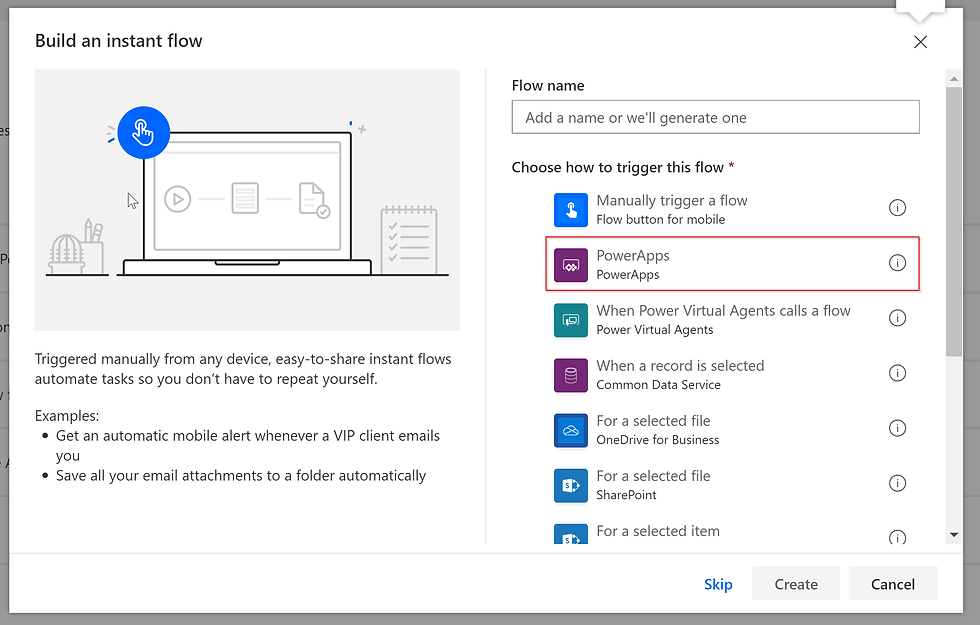The height and width of the screenshot is (625, 980).
Task: Close the Build an instant flow dialog
Action: tap(920, 42)
